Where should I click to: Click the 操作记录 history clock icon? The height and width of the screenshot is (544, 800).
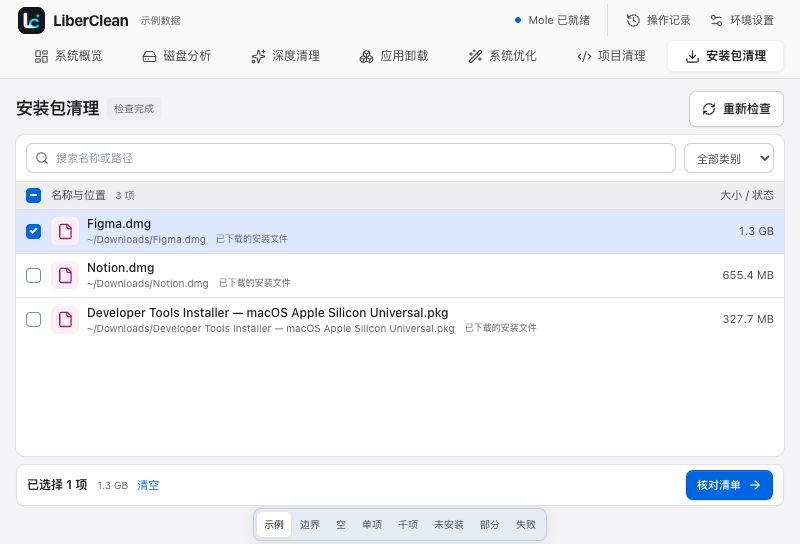[x=633, y=20]
